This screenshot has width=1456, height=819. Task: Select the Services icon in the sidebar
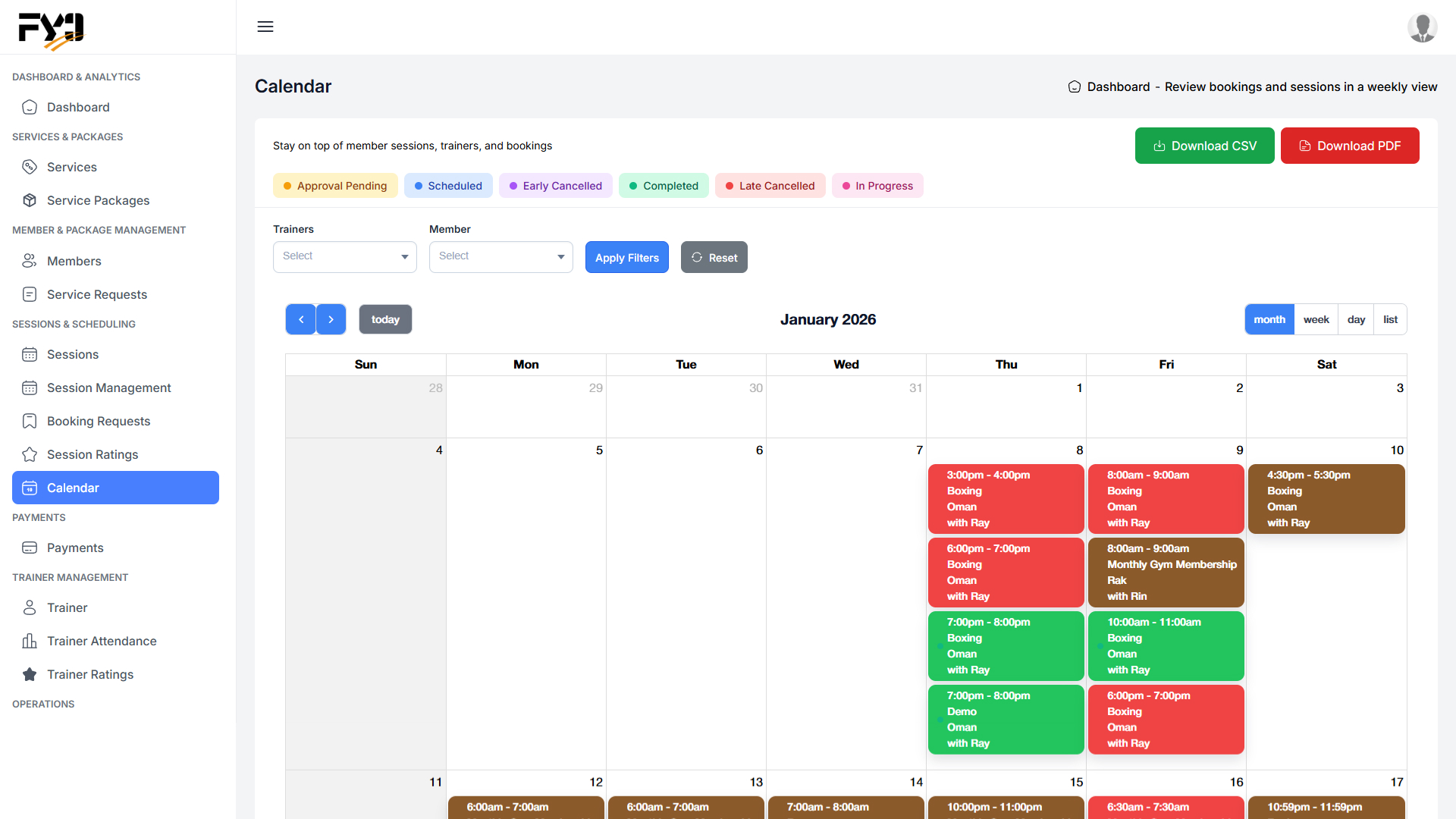click(30, 167)
